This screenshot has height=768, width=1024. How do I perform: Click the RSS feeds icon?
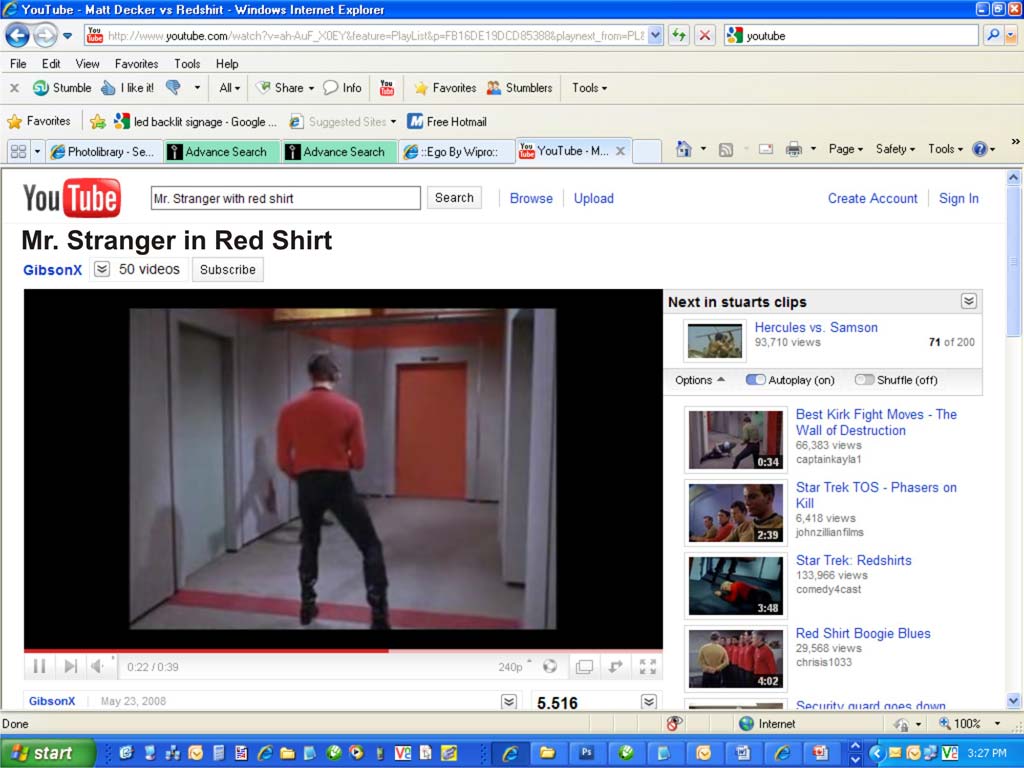pyautogui.click(x=726, y=150)
